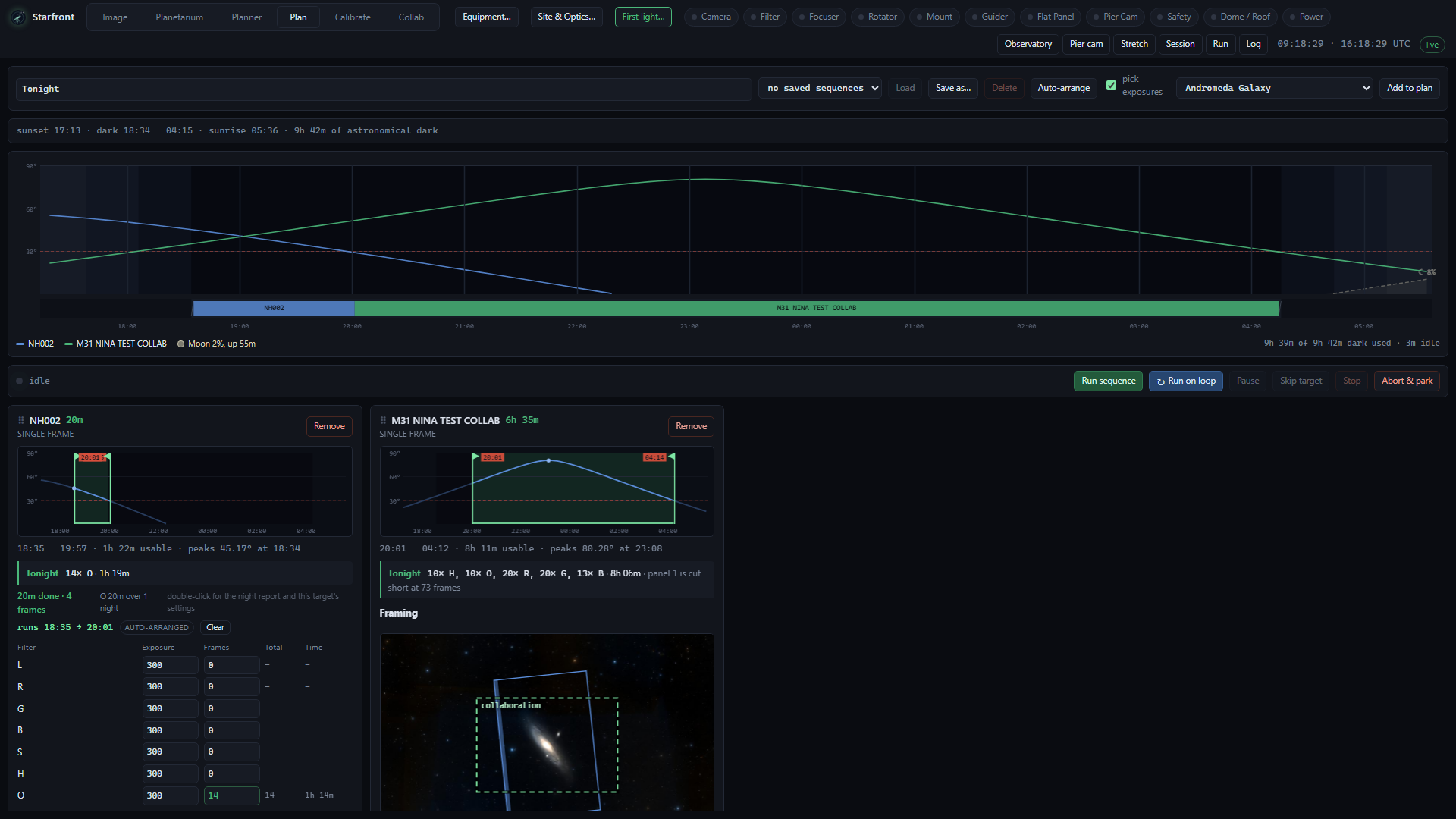Click the Guider device status pill

(x=990, y=17)
